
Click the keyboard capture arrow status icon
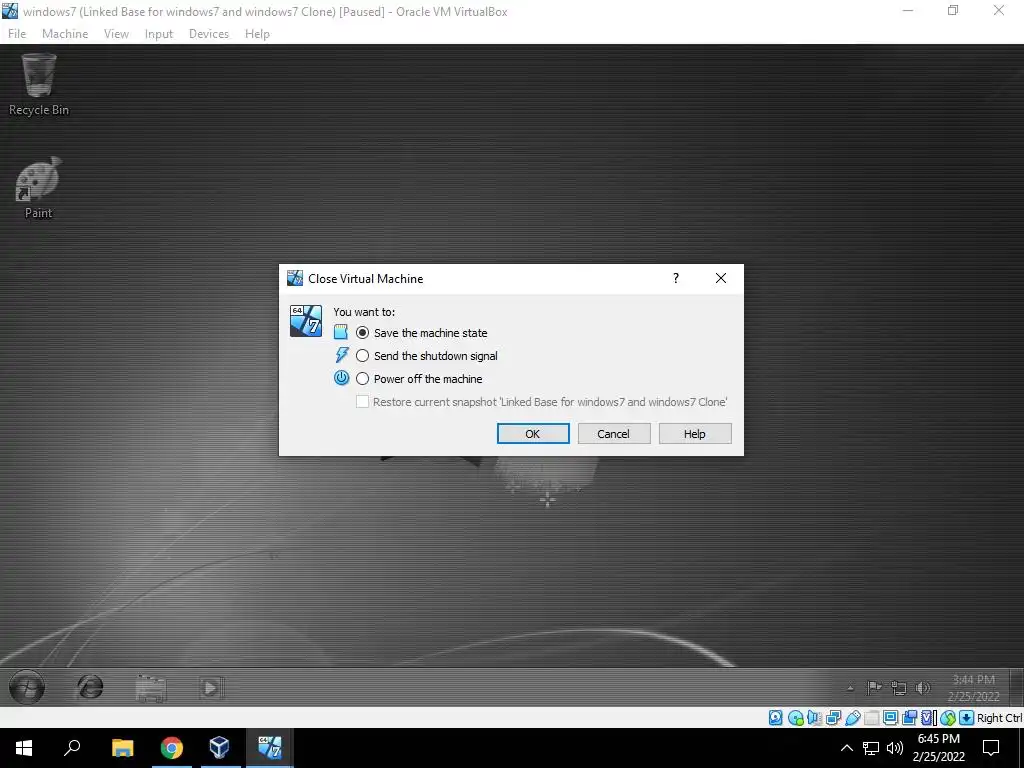coord(967,718)
